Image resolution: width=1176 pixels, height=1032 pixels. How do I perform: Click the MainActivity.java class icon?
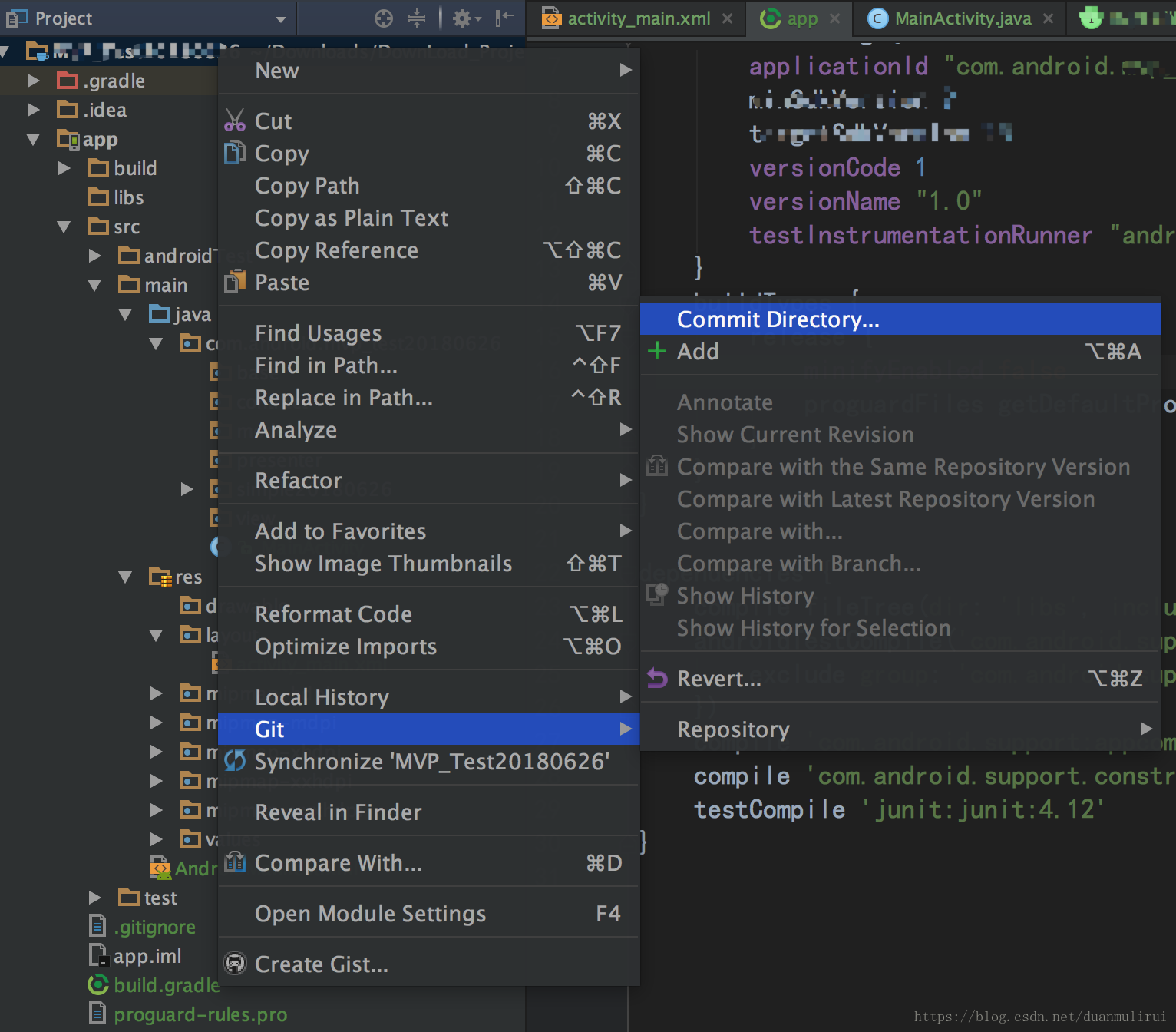pyautogui.click(x=877, y=18)
